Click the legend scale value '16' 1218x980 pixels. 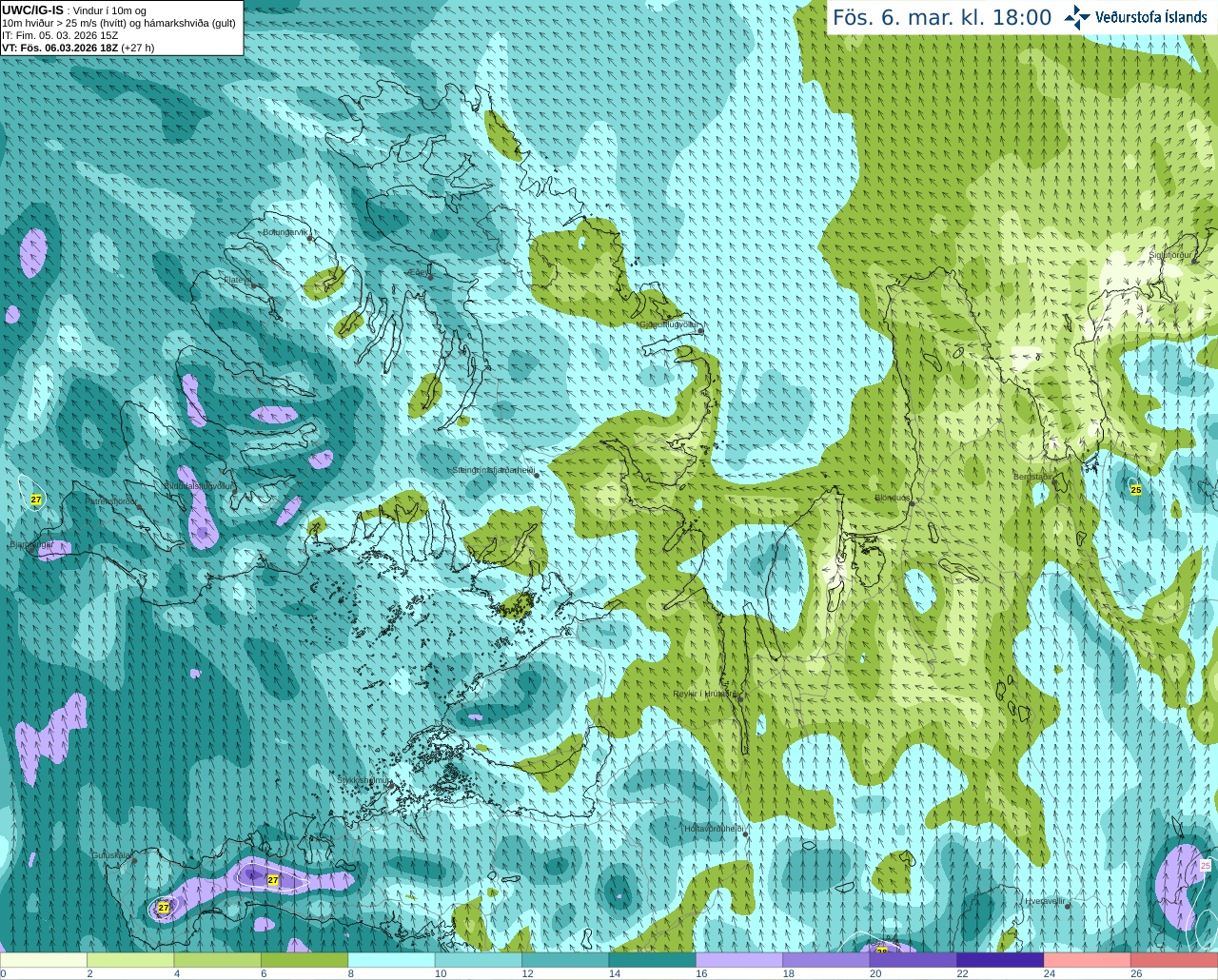[701, 973]
